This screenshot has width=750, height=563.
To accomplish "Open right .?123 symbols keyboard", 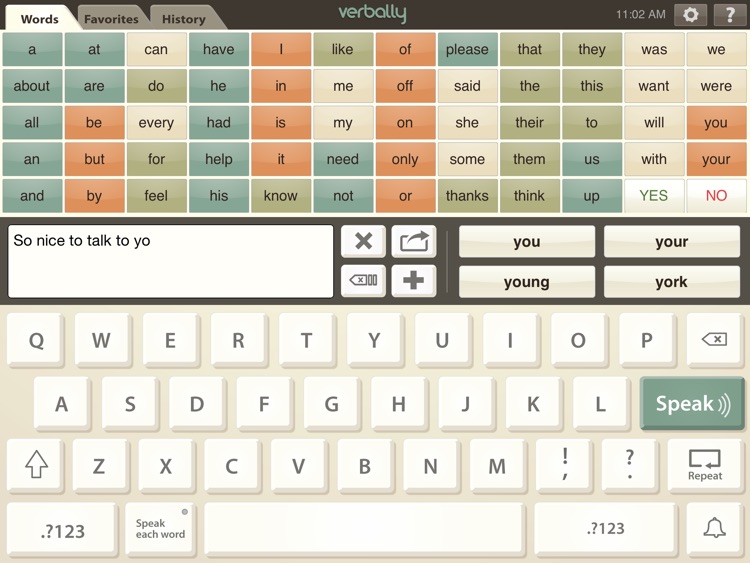I will (606, 529).
